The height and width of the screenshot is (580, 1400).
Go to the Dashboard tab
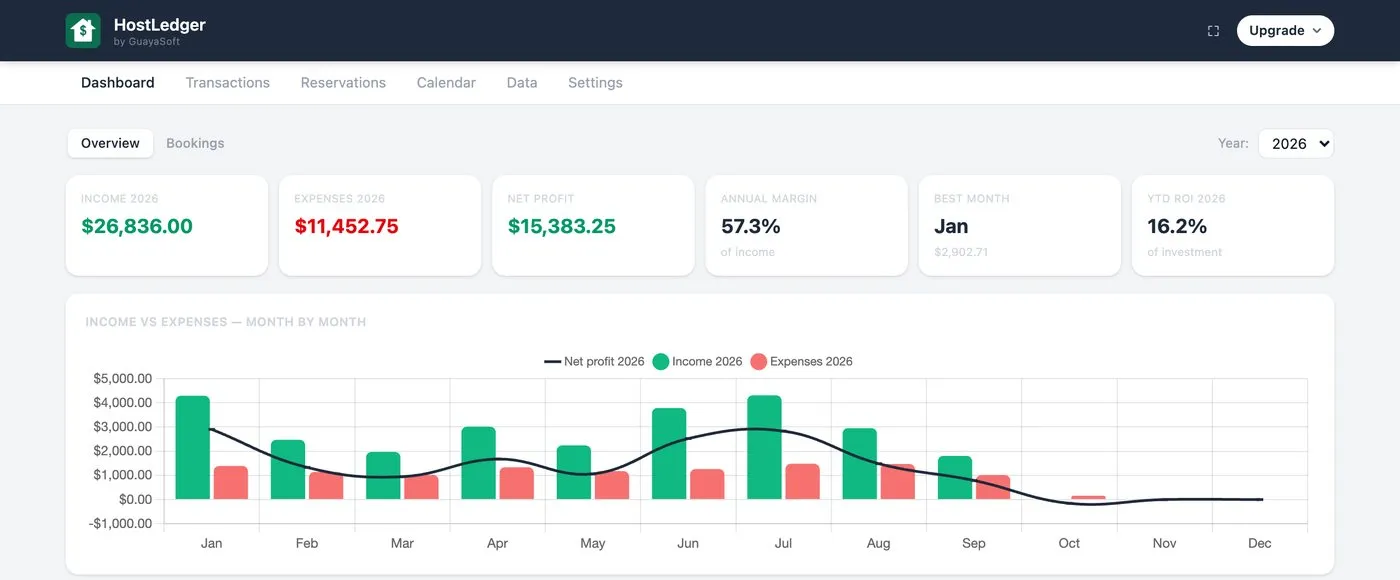click(118, 83)
